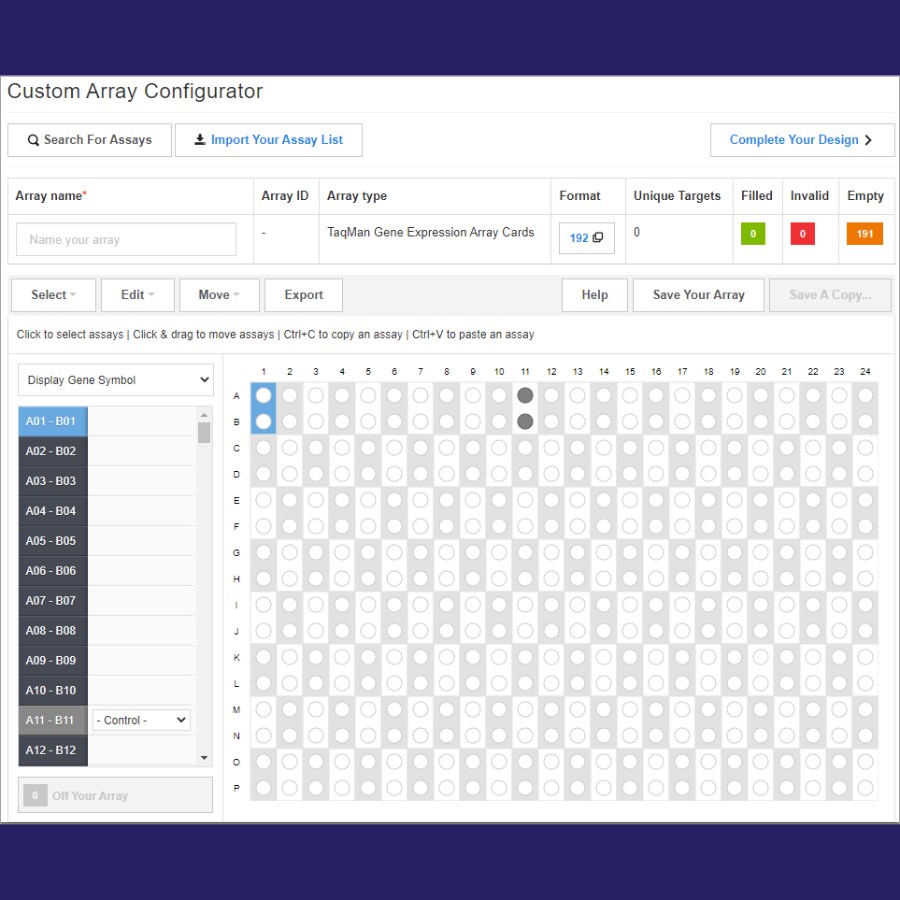Open the 192 Format selector

[587, 238]
